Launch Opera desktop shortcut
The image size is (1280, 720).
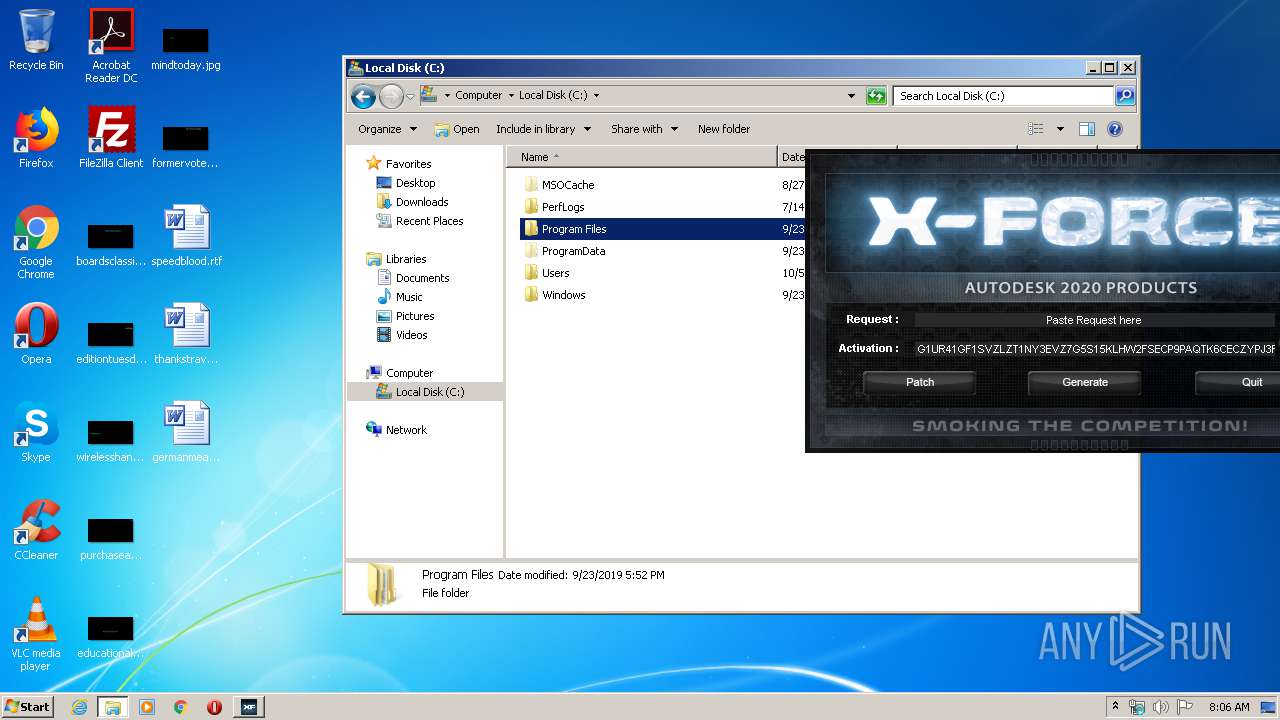[36, 333]
